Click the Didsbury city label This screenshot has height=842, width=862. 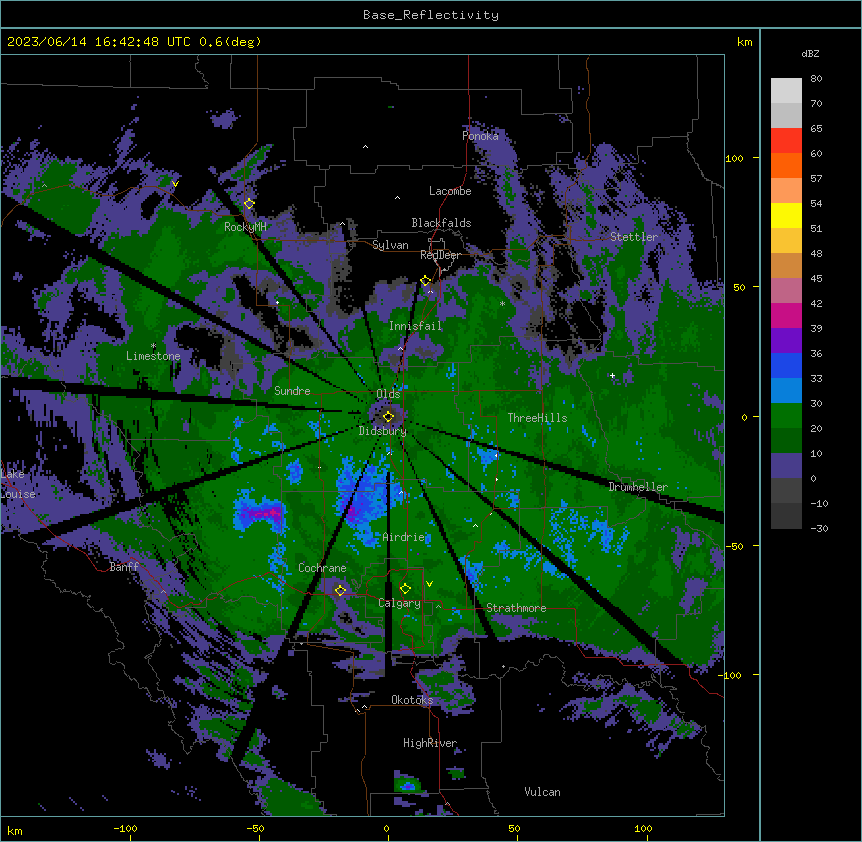pyautogui.click(x=383, y=431)
